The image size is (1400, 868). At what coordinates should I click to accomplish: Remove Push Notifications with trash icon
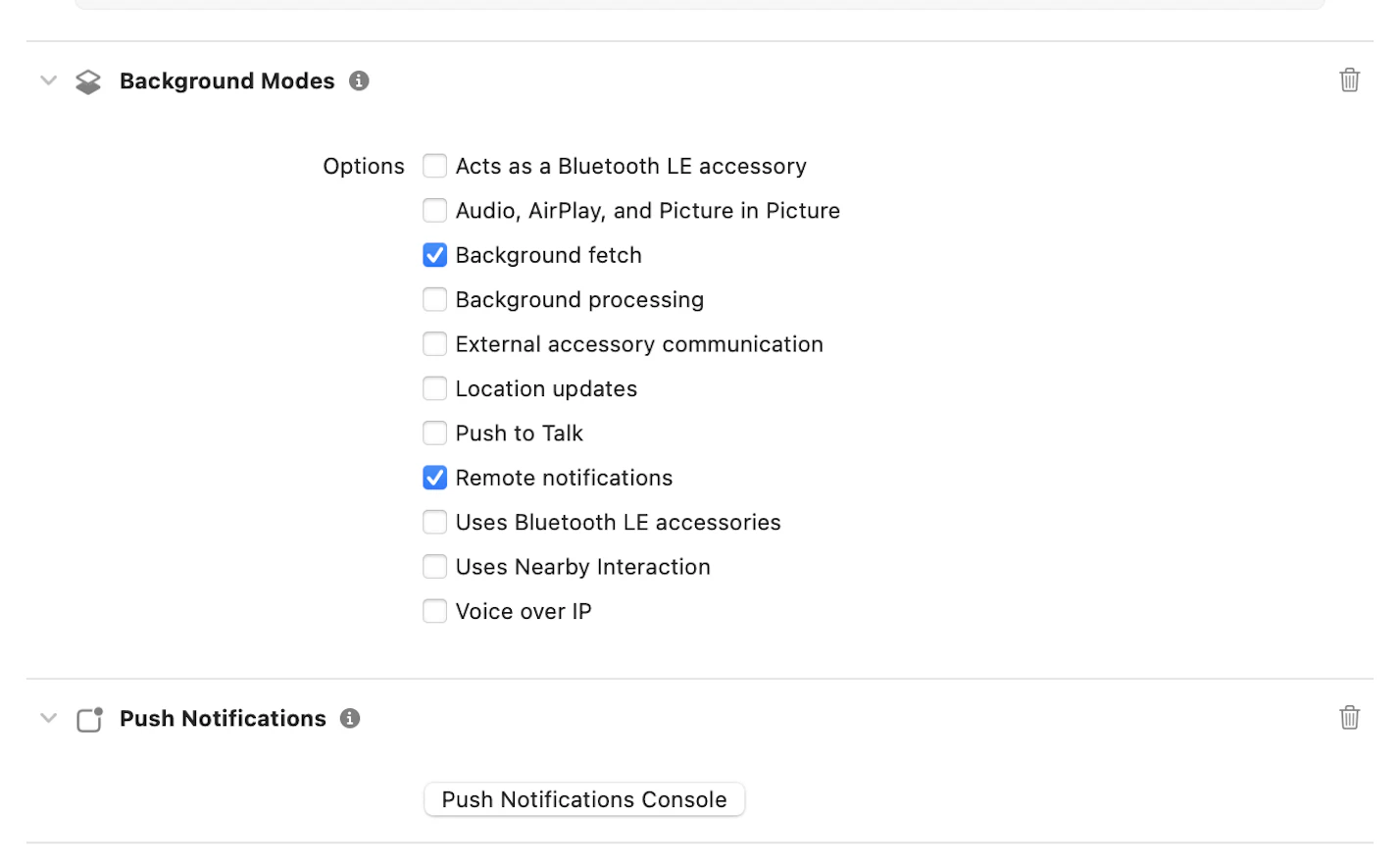coord(1349,718)
